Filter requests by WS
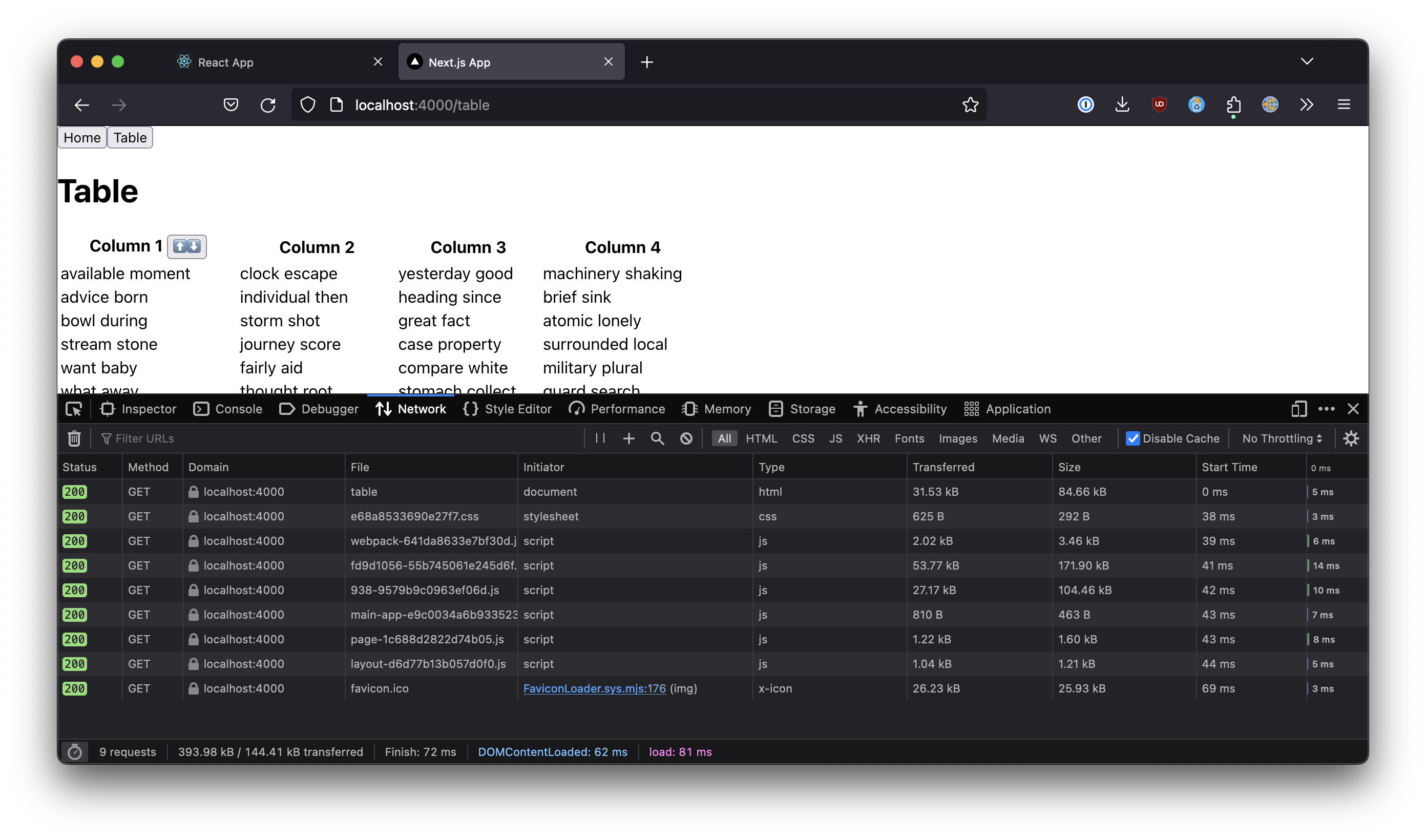The image size is (1426, 840). pos(1047,438)
